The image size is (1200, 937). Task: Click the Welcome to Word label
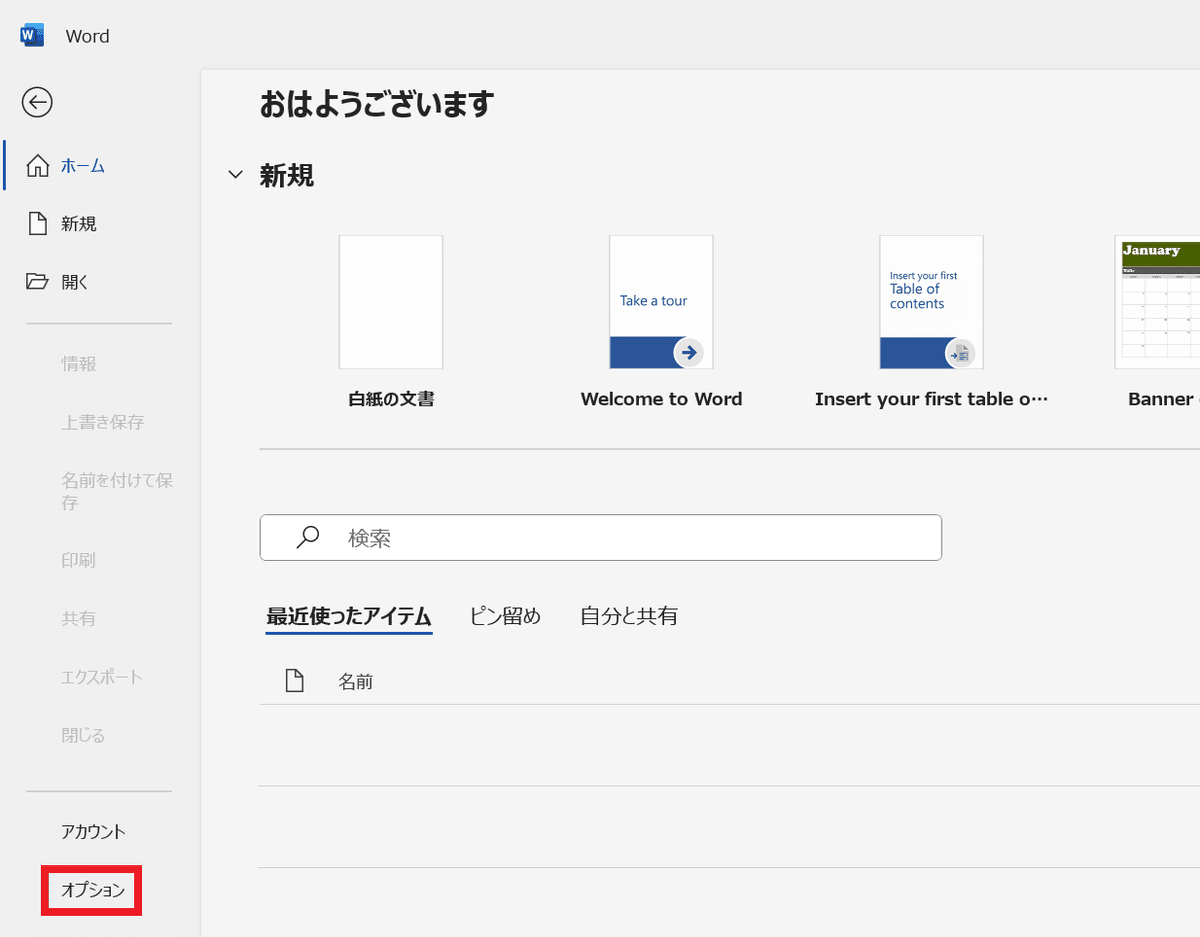coord(661,399)
